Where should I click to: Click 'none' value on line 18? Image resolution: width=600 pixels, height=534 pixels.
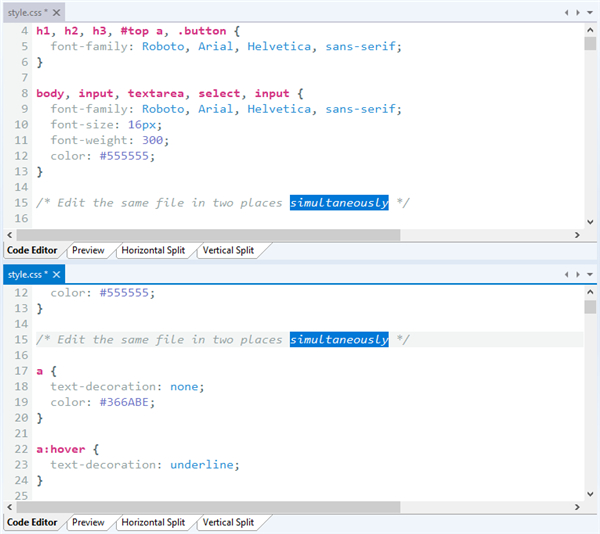(184, 386)
